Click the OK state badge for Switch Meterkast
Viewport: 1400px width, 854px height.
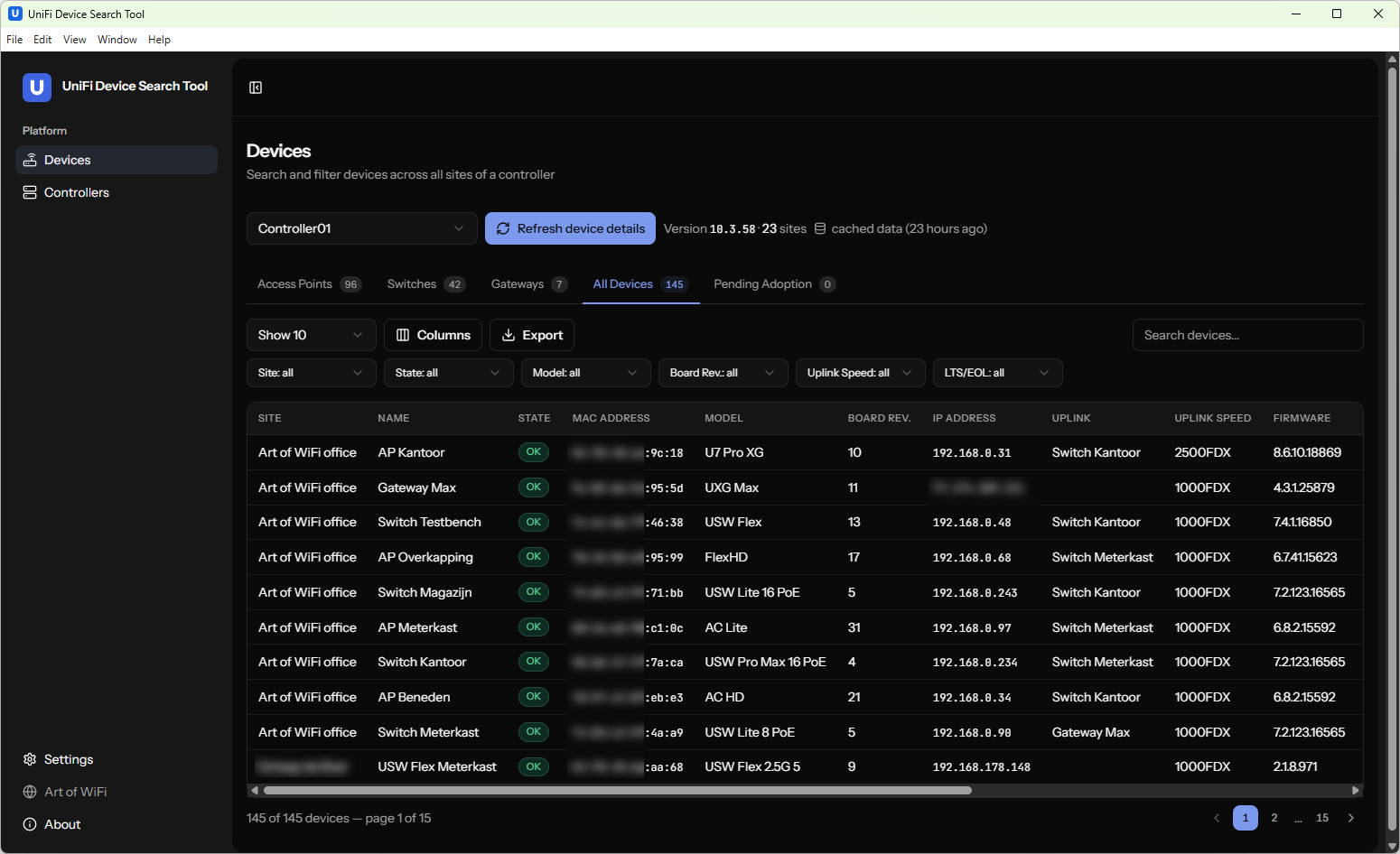[x=534, y=732]
